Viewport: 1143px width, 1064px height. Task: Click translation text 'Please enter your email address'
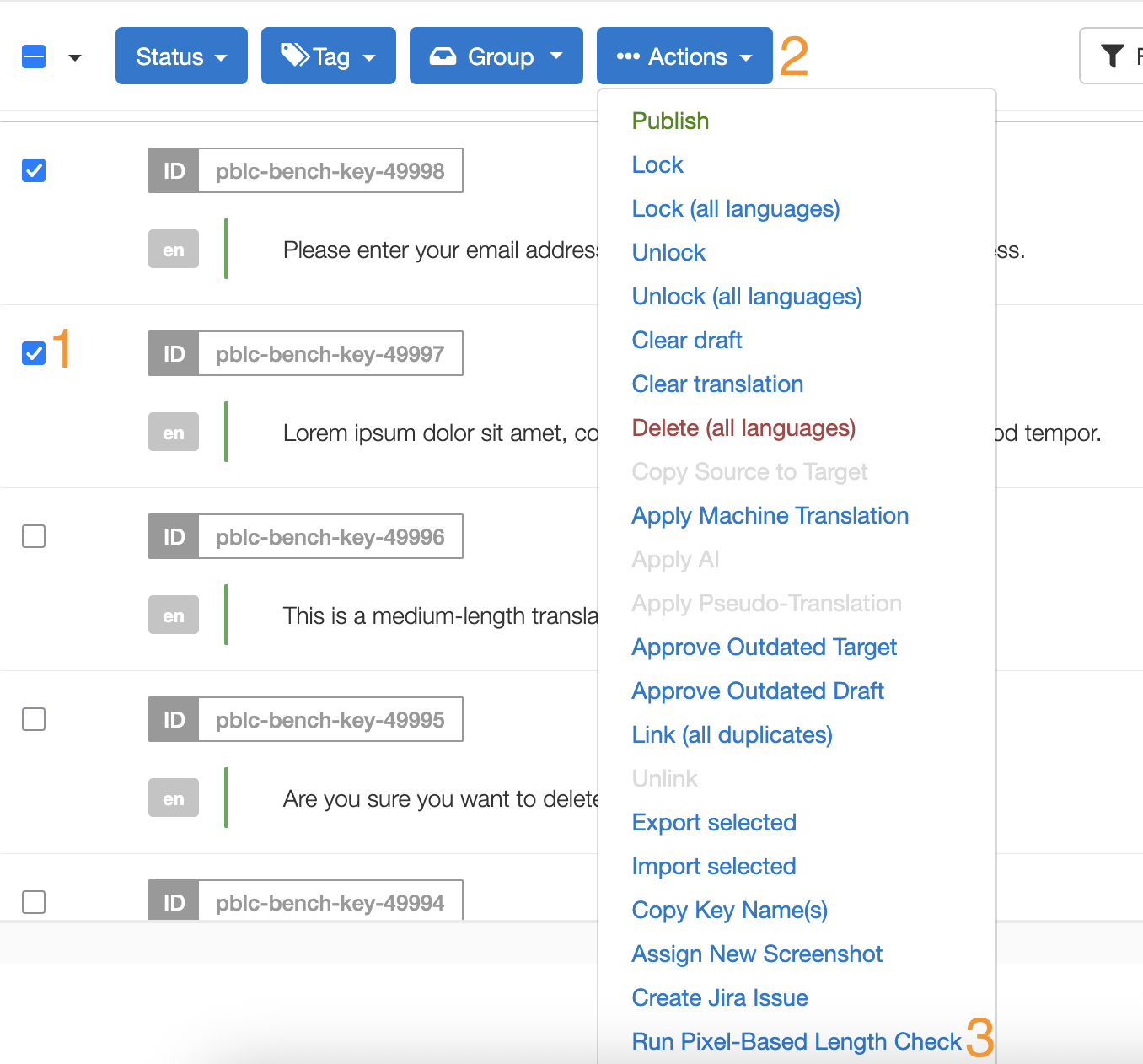[441, 250]
